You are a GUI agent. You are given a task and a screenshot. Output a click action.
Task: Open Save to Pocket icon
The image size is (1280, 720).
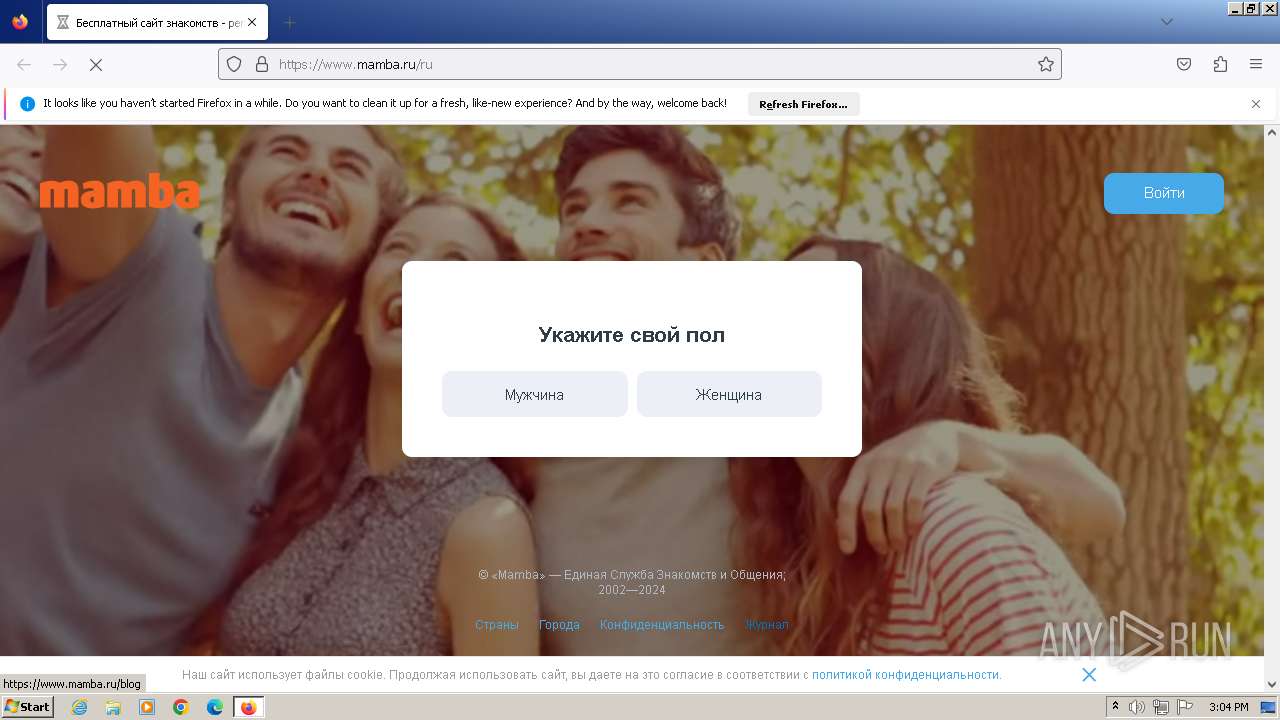tap(1184, 64)
